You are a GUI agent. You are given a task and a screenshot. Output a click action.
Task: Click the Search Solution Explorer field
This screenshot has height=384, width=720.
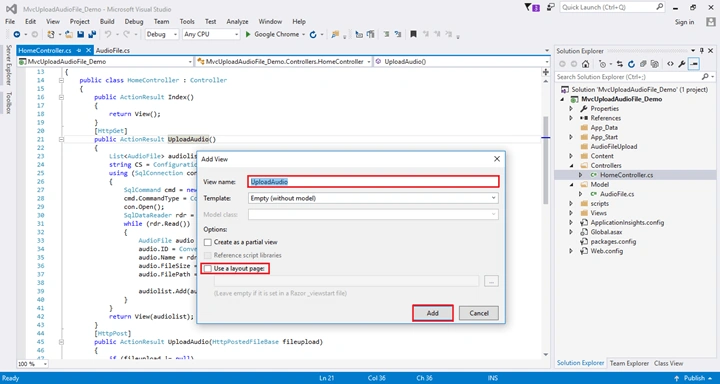[636, 77]
